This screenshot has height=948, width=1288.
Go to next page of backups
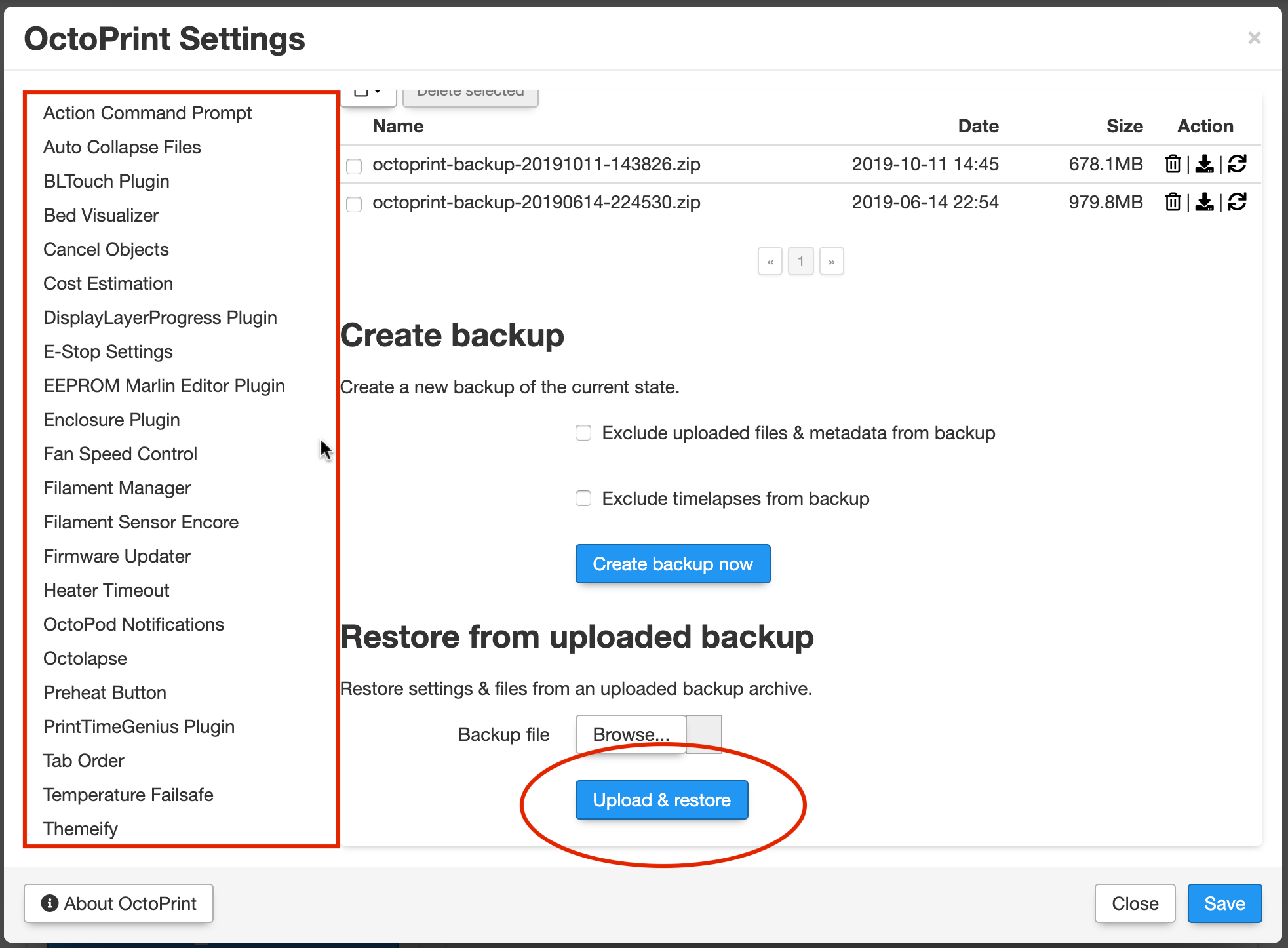(x=831, y=262)
